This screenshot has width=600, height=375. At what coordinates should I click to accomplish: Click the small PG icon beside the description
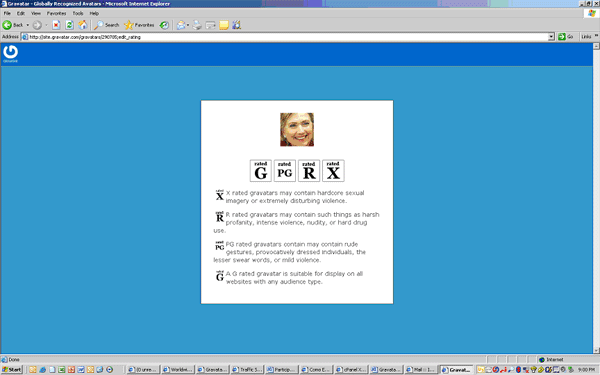tap(220, 246)
